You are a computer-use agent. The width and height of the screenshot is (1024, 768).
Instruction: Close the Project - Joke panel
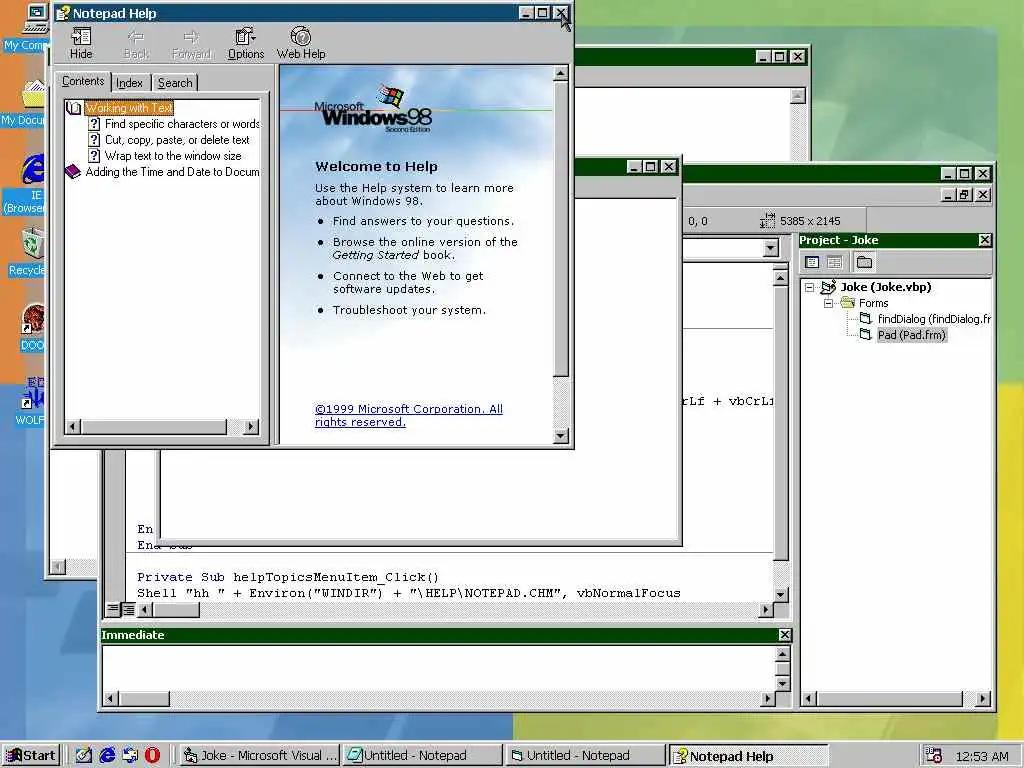(x=985, y=240)
